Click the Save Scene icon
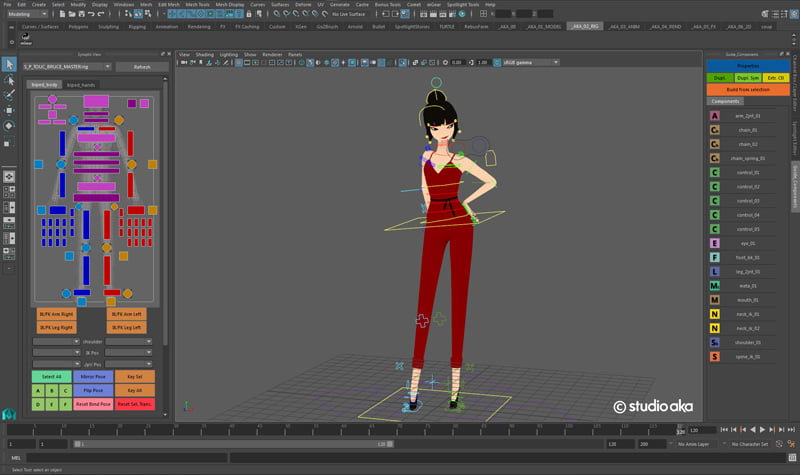Viewport: 800px width, 475px height. click(82, 14)
